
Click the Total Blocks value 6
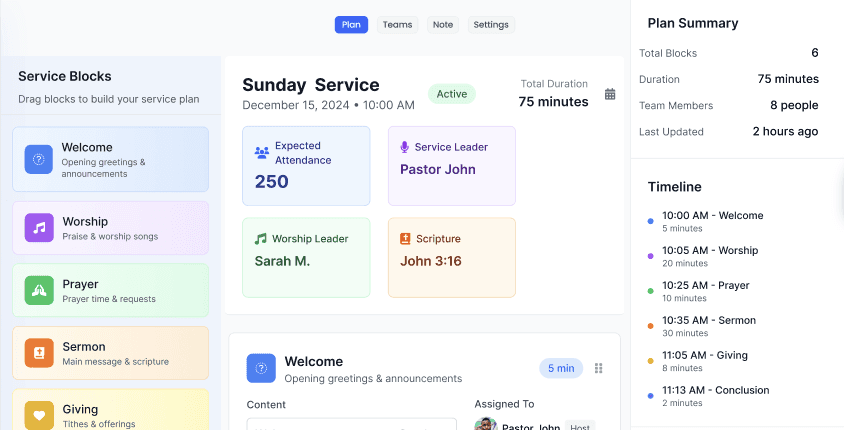tap(815, 53)
